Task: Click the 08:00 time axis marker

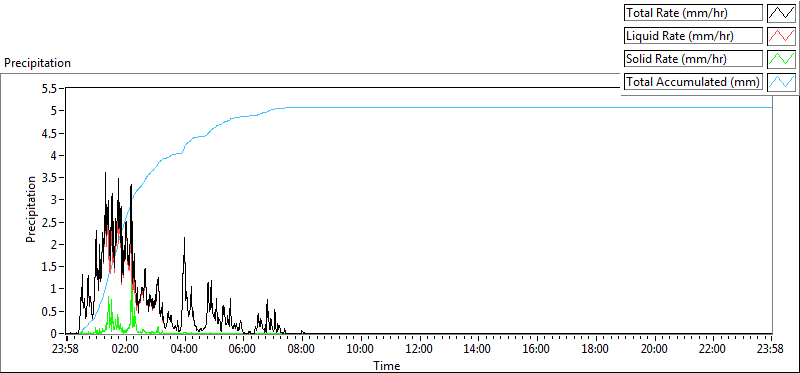Action: (x=302, y=350)
